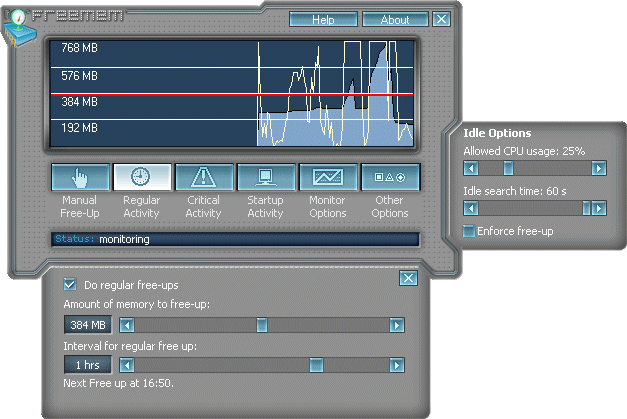Viewport: 627px width, 419px height.
Task: Click the Manual Free-Up label text
Action: [x=80, y=207]
